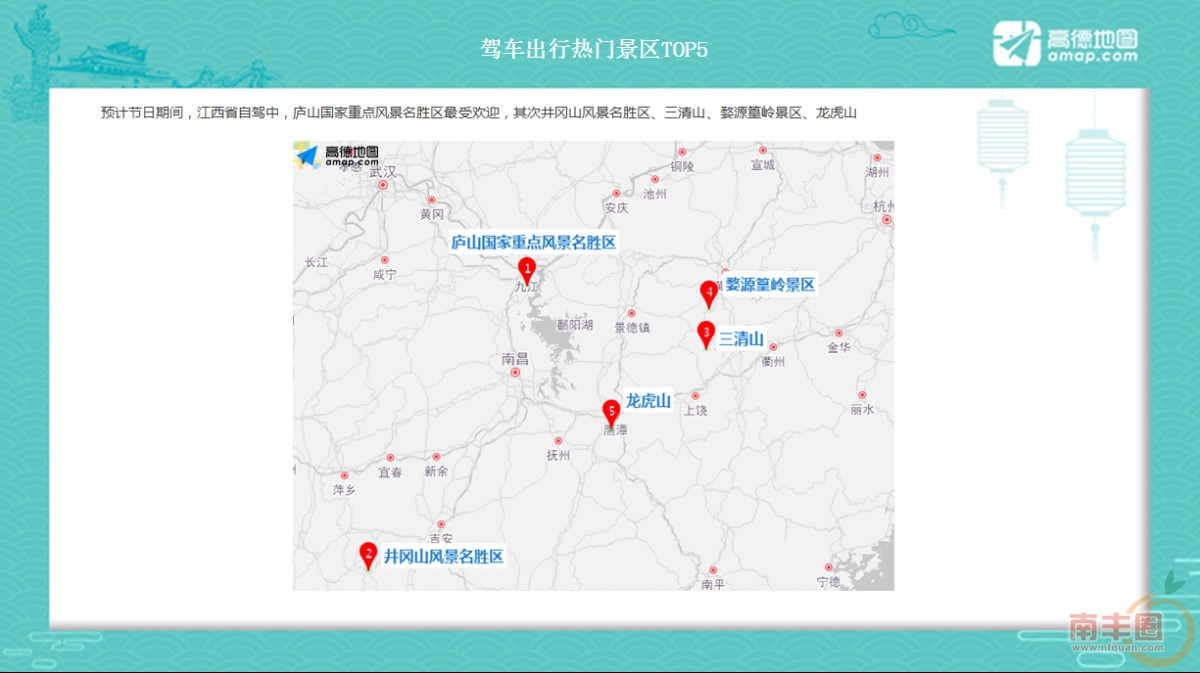The width and height of the screenshot is (1200, 673).
Task: Select the 景德镇 city label
Action: click(x=632, y=327)
